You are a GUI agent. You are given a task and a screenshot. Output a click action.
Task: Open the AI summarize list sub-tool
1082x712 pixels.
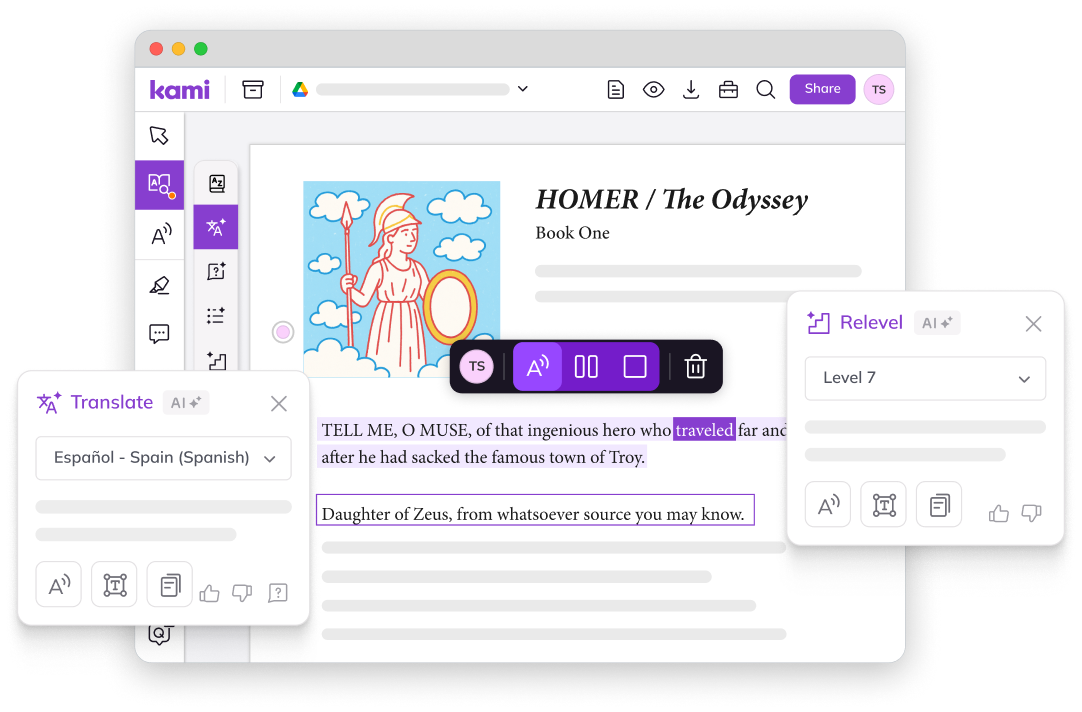[x=216, y=315]
